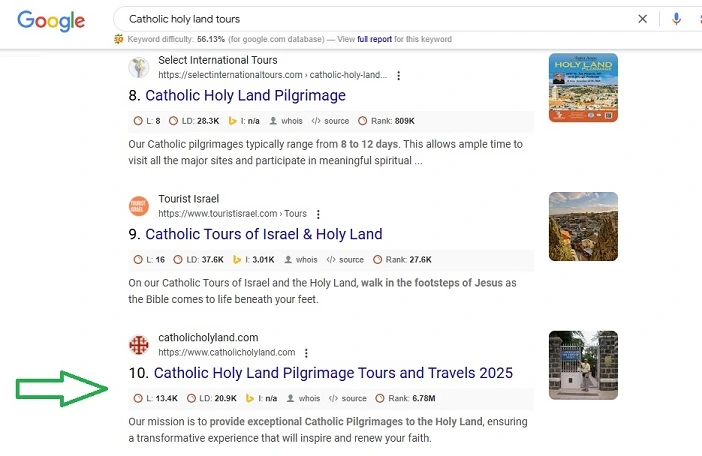The height and width of the screenshot is (456, 702).
Task: Click into the search field reading Catholic holy land tours
Action: (x=376, y=19)
